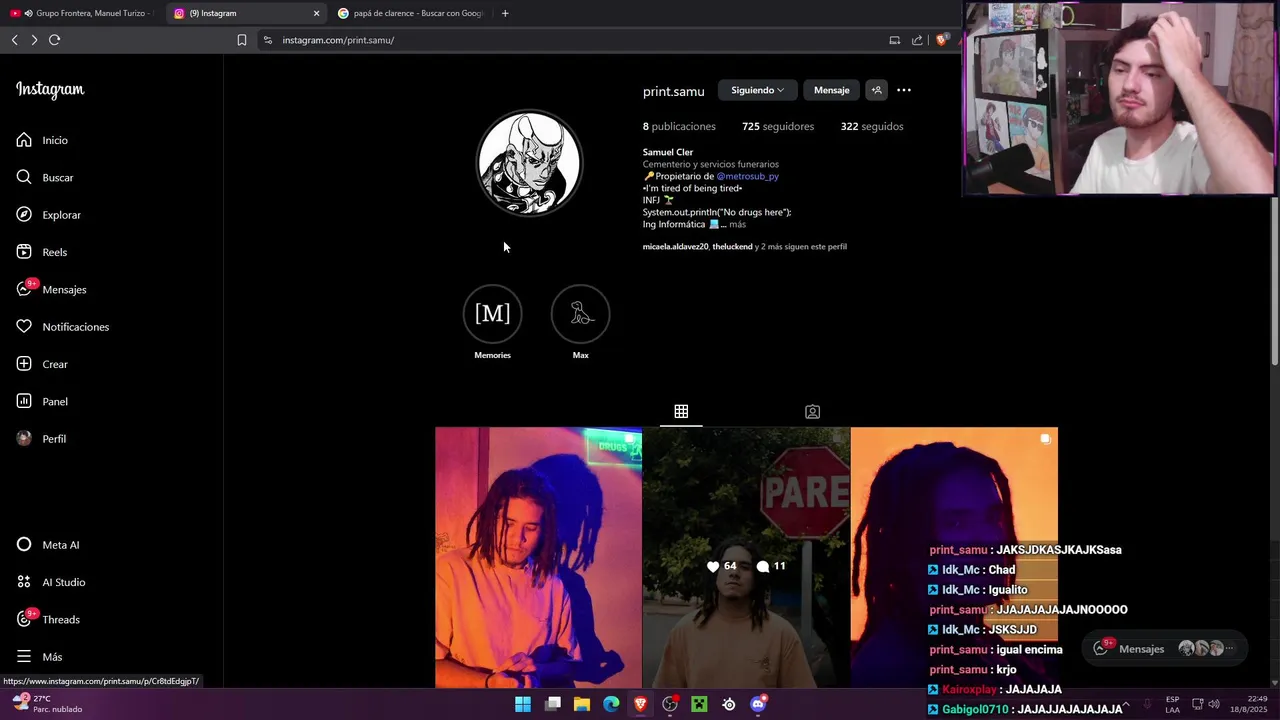
Task: Go to Inicio in Instagram sidebar
Action: point(42,140)
